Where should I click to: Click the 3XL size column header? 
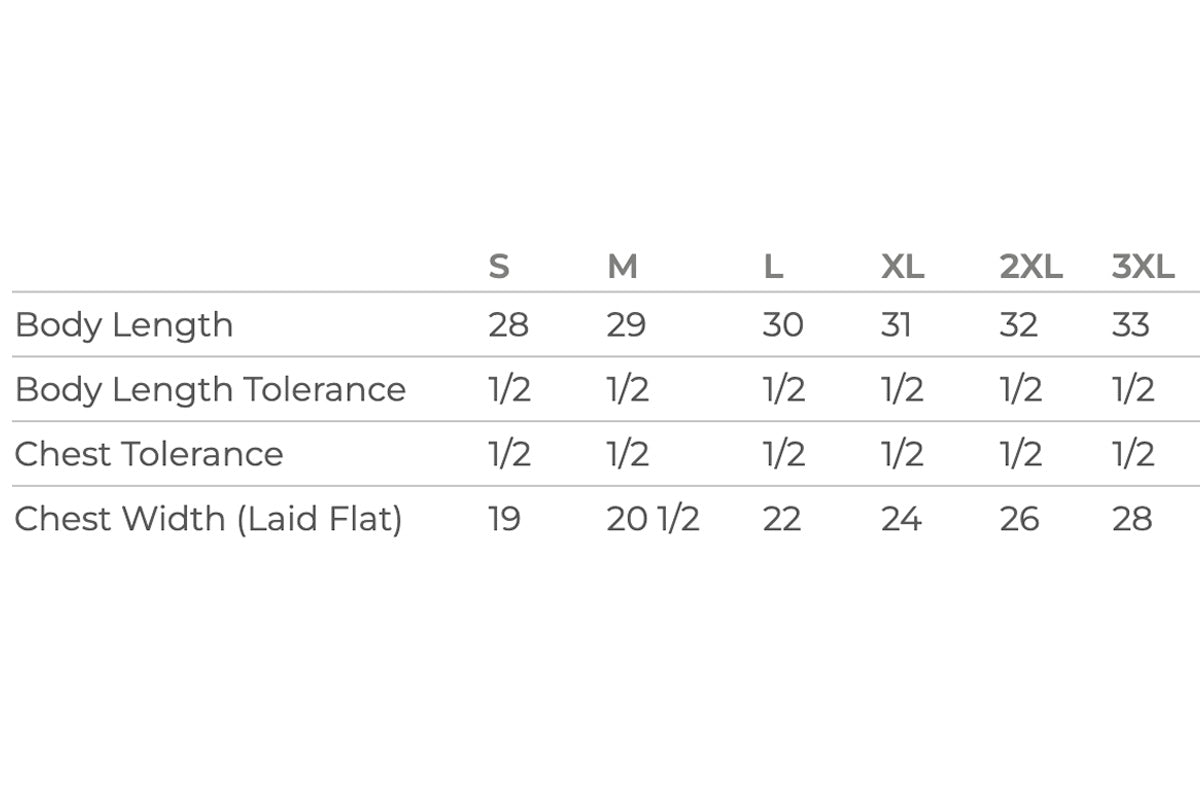[1143, 267]
